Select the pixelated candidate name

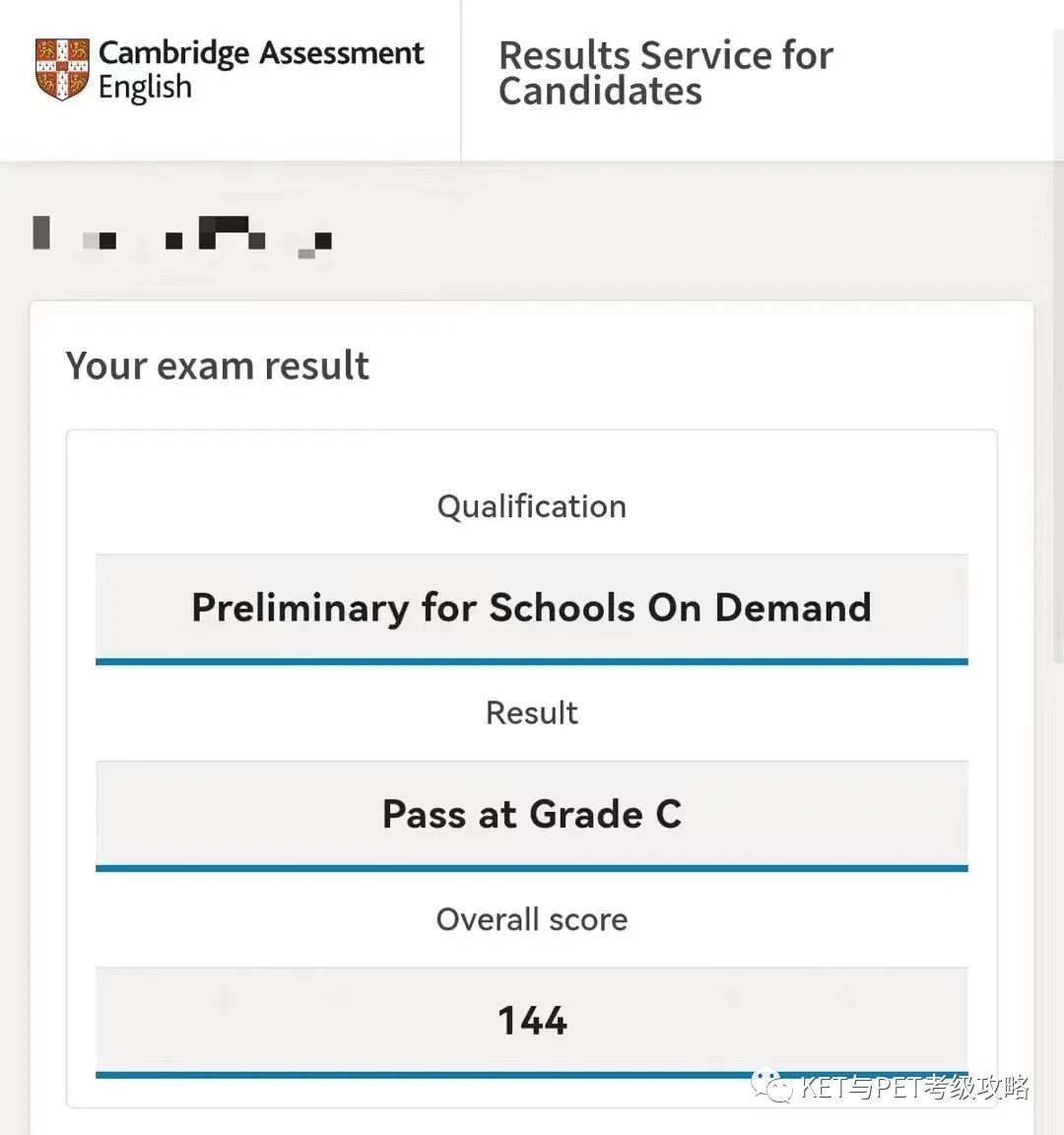pyautogui.click(x=182, y=236)
